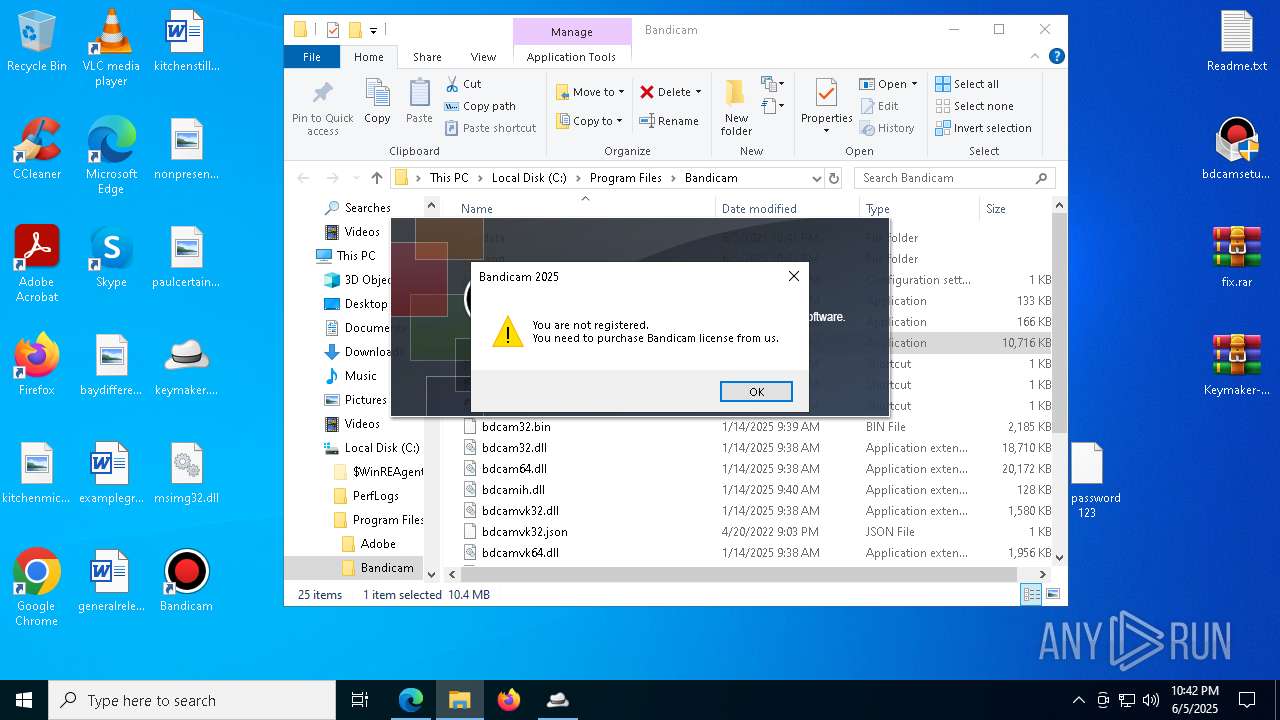Select Bandicam desktop shortcut icon
Viewport: 1280px width, 720px height.
[186, 581]
